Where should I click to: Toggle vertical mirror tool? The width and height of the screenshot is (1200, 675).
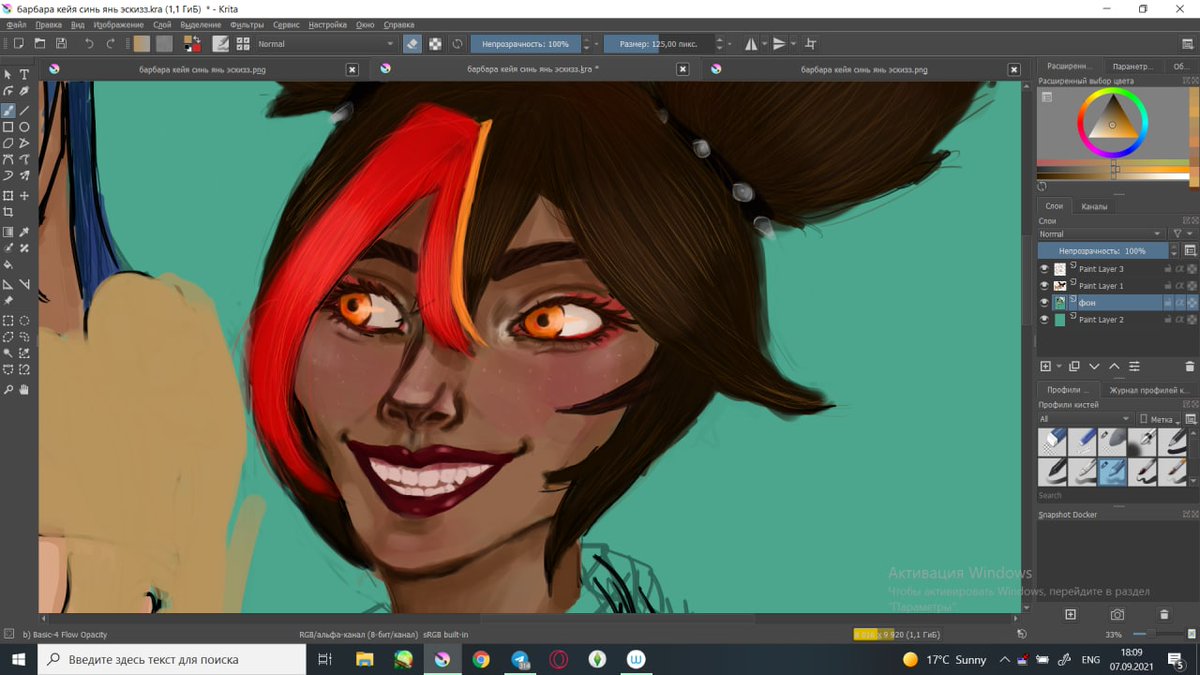coord(780,44)
